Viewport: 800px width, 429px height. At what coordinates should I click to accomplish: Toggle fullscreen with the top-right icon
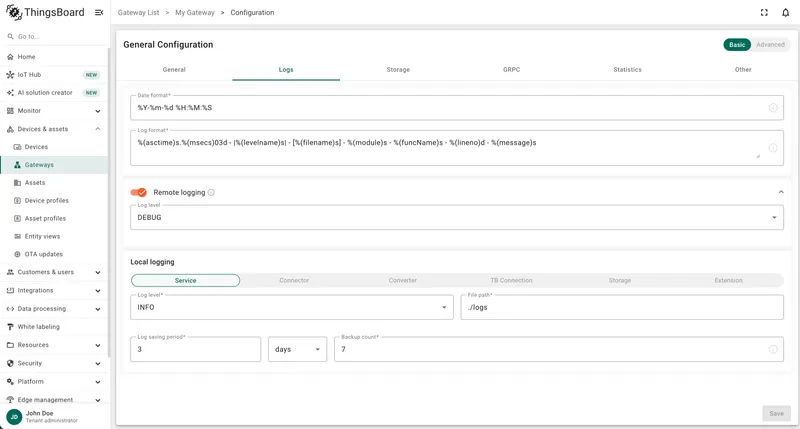tap(764, 13)
